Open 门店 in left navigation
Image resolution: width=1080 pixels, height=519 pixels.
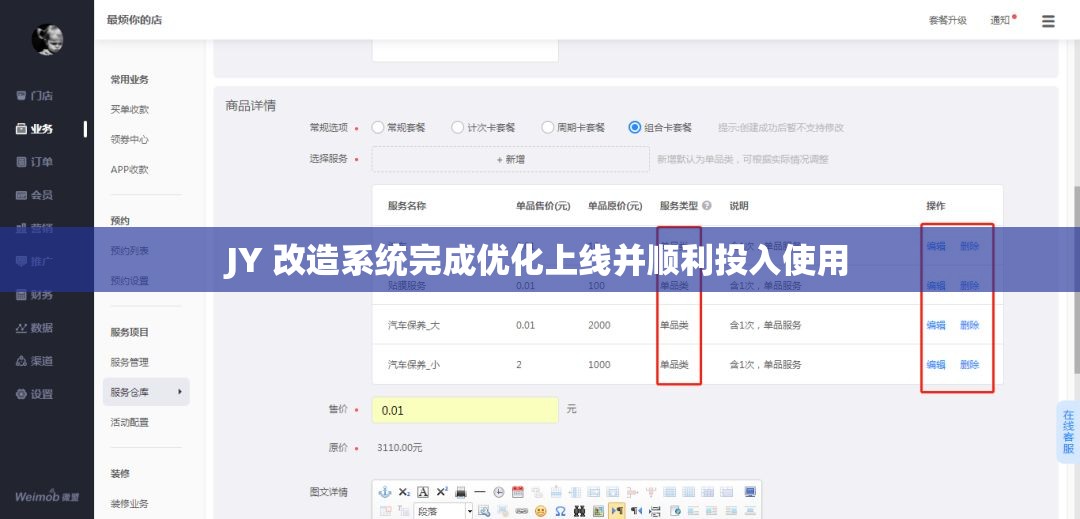(x=34, y=96)
